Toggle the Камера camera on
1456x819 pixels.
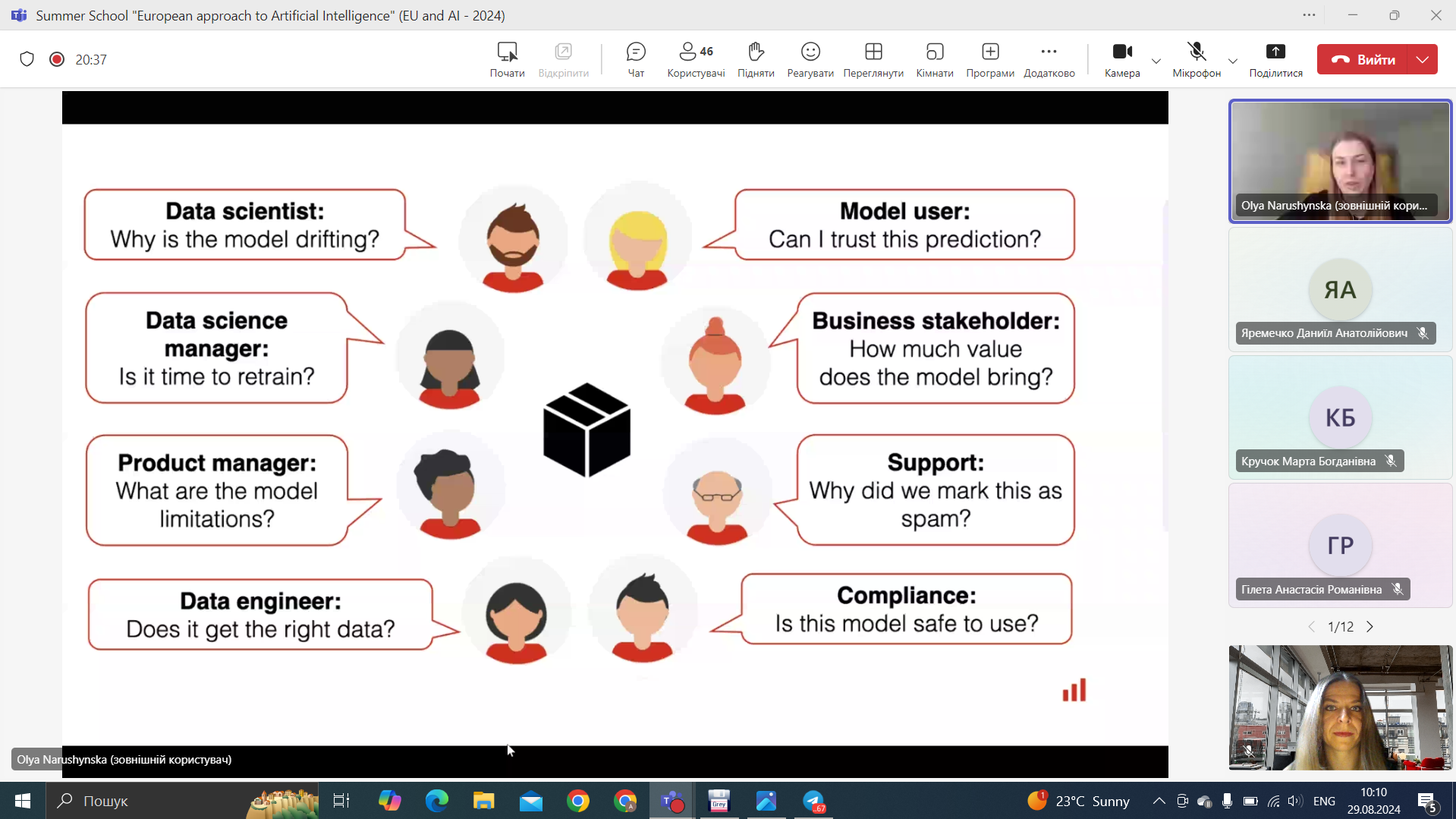[1122, 59]
